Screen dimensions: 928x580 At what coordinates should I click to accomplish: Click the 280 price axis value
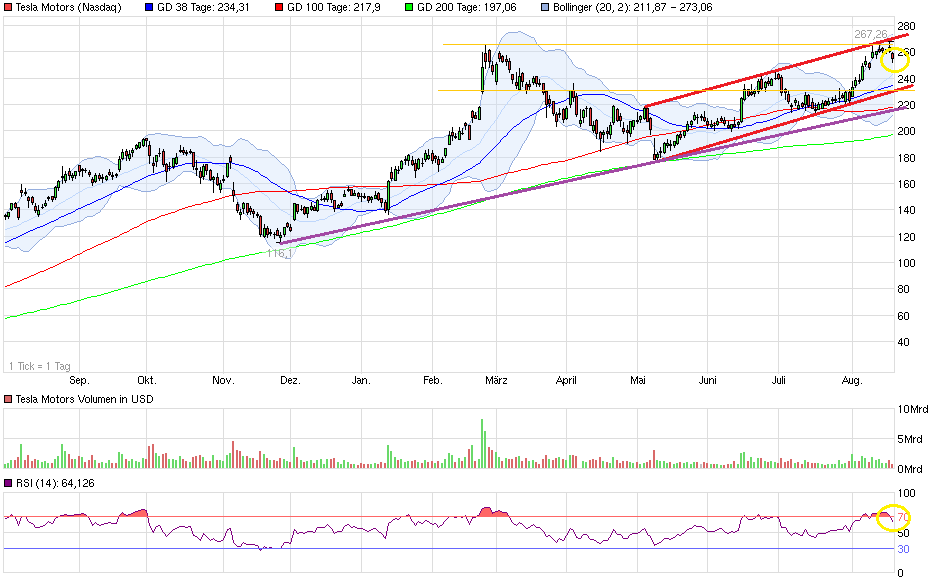point(907,26)
